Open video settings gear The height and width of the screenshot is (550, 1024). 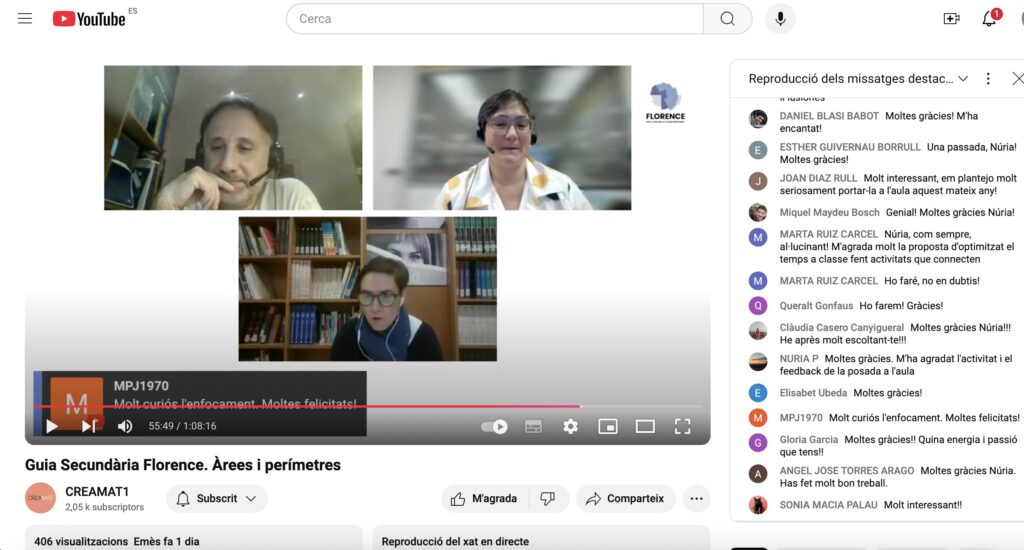click(x=570, y=426)
